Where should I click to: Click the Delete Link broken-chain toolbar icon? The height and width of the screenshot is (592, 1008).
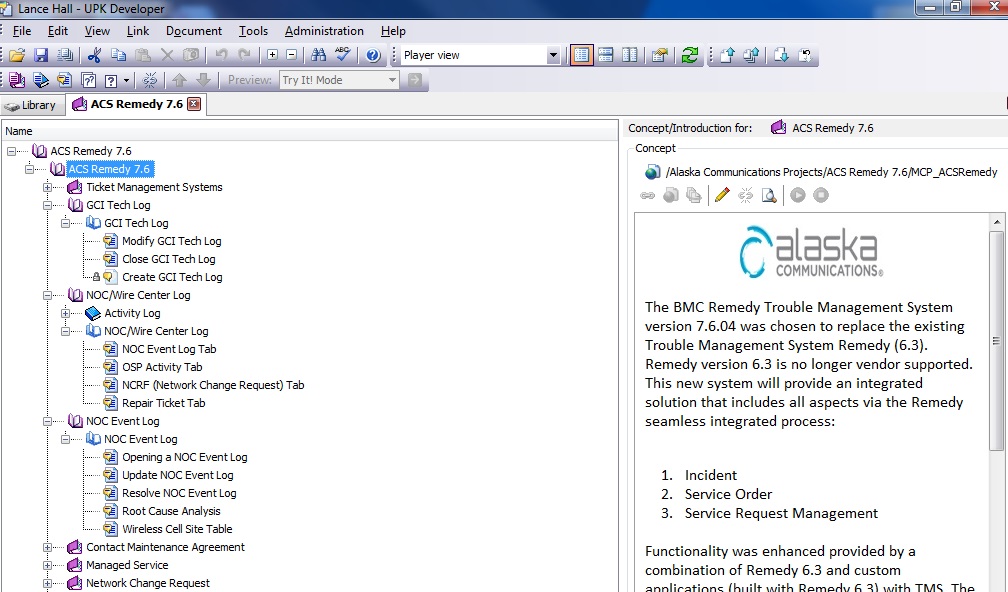click(x=150, y=80)
